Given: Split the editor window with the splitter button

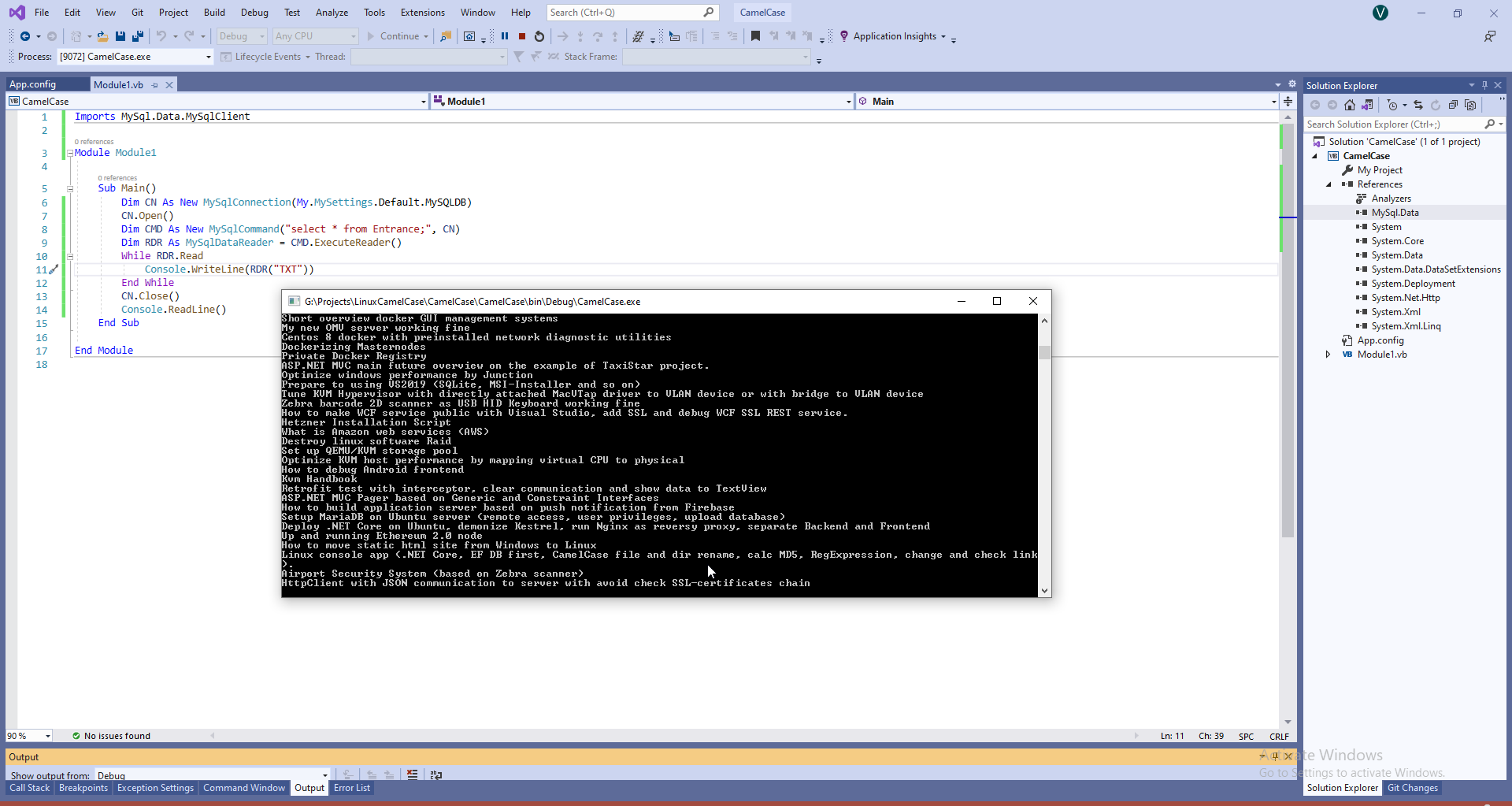Looking at the screenshot, I should tap(1288, 101).
